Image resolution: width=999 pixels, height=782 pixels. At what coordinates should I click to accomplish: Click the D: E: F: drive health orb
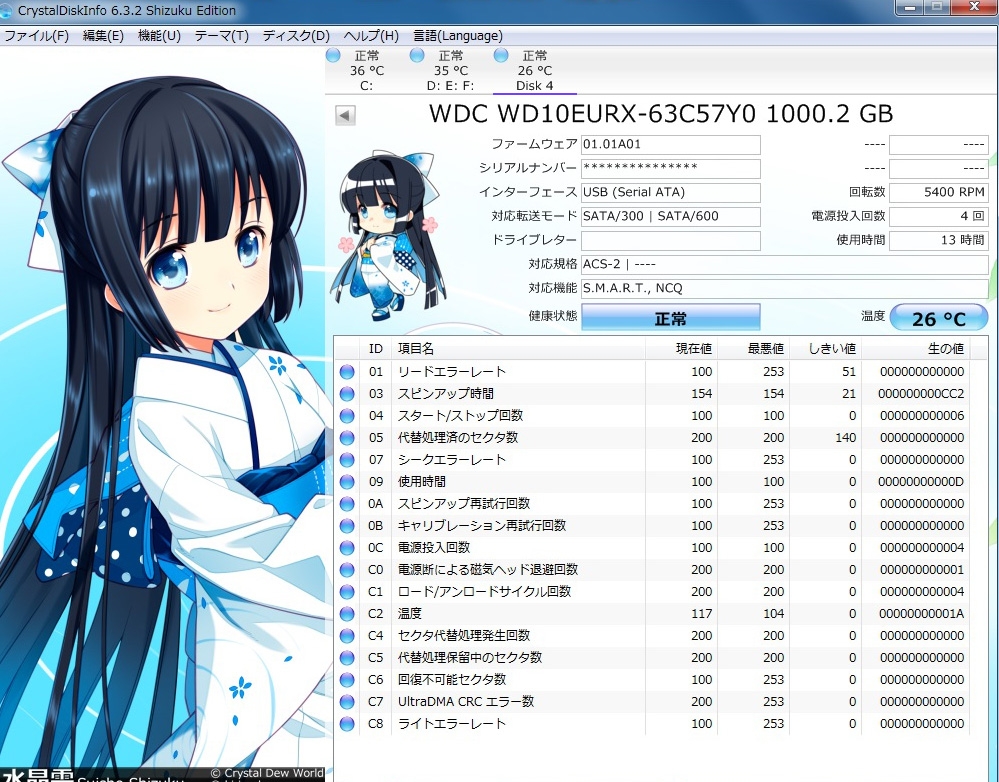417,55
